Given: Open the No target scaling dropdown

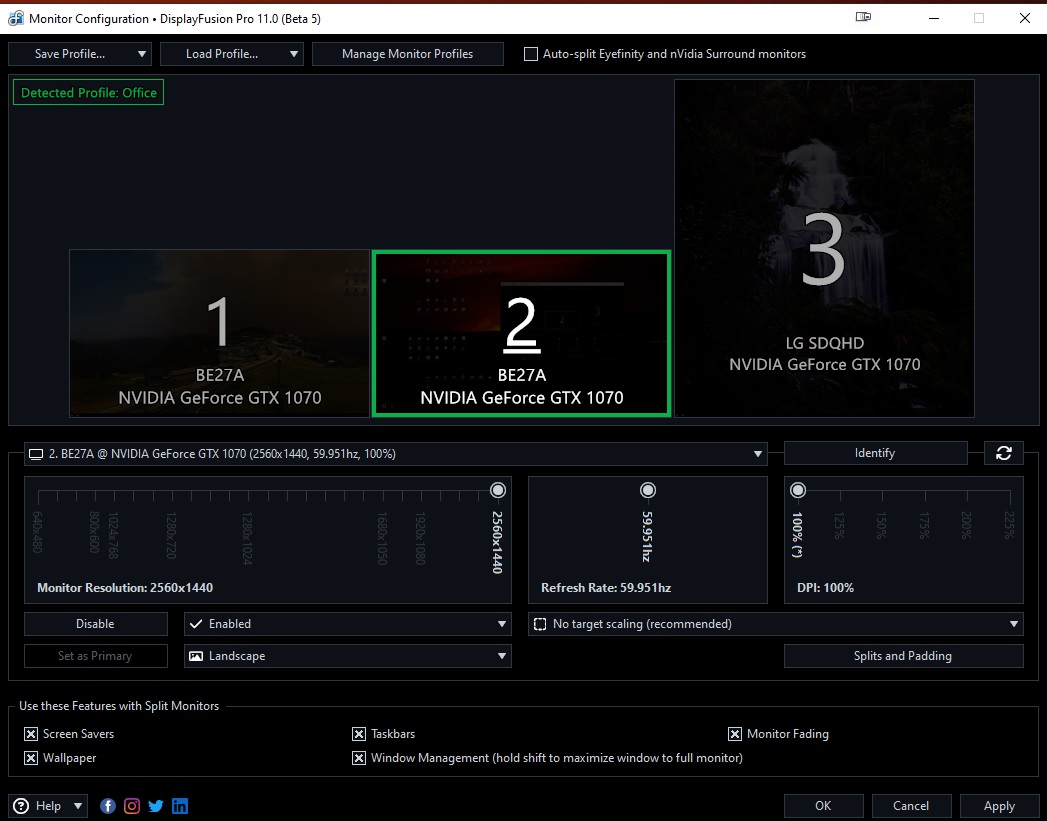Looking at the screenshot, I should pyautogui.click(x=775, y=624).
